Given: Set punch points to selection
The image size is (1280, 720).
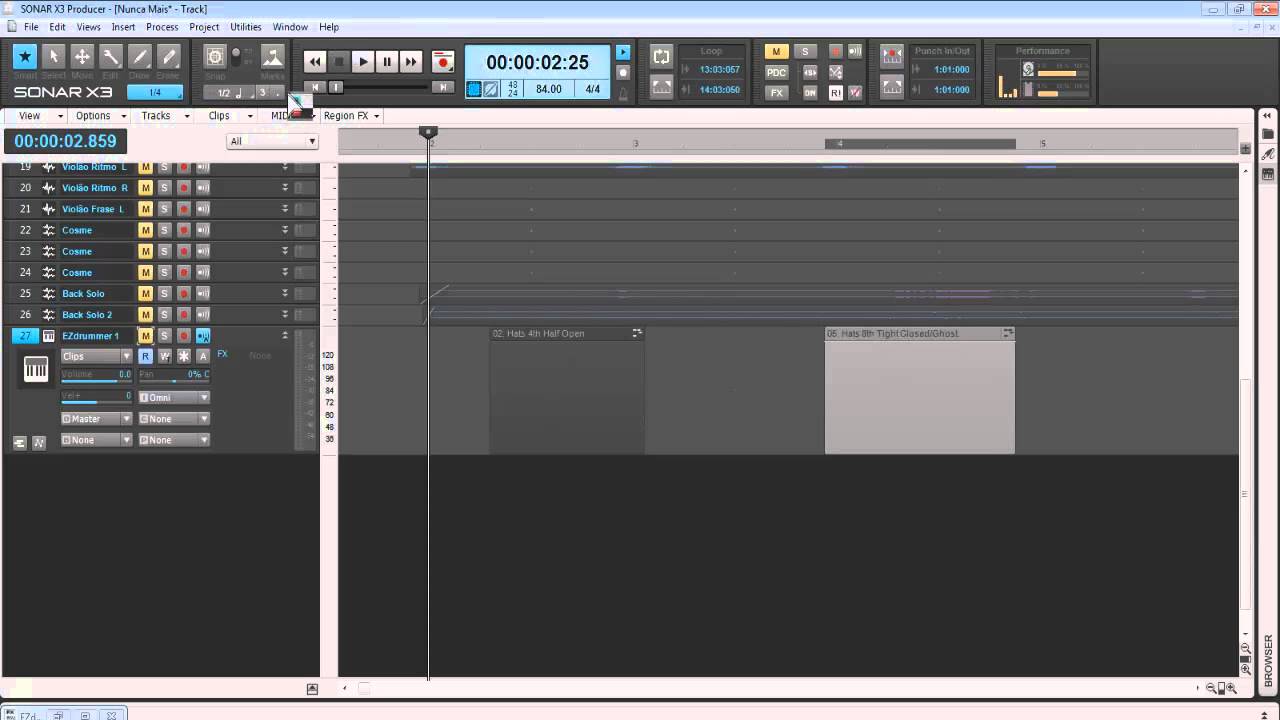Looking at the screenshot, I should tap(892, 88).
